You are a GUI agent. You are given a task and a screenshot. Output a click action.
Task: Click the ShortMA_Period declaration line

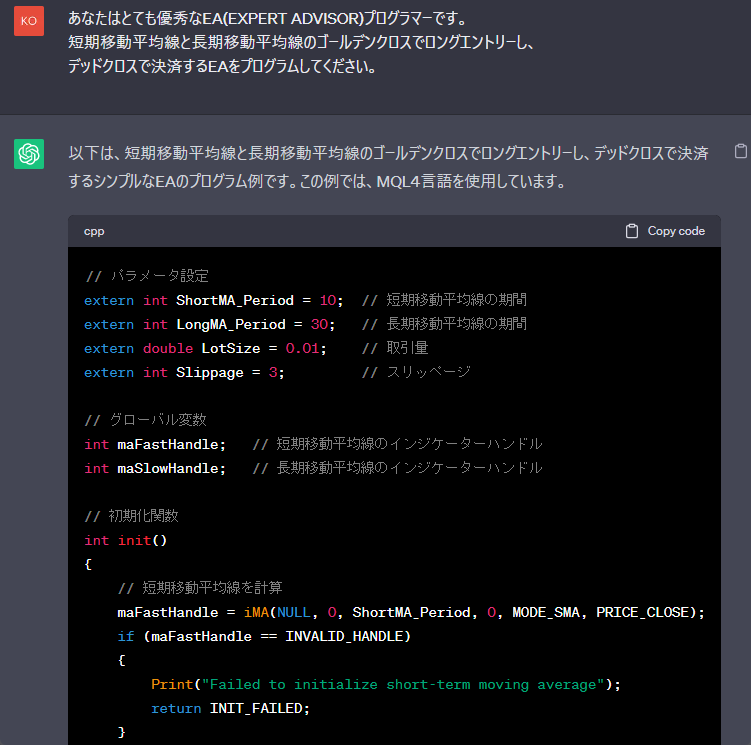[213, 300]
